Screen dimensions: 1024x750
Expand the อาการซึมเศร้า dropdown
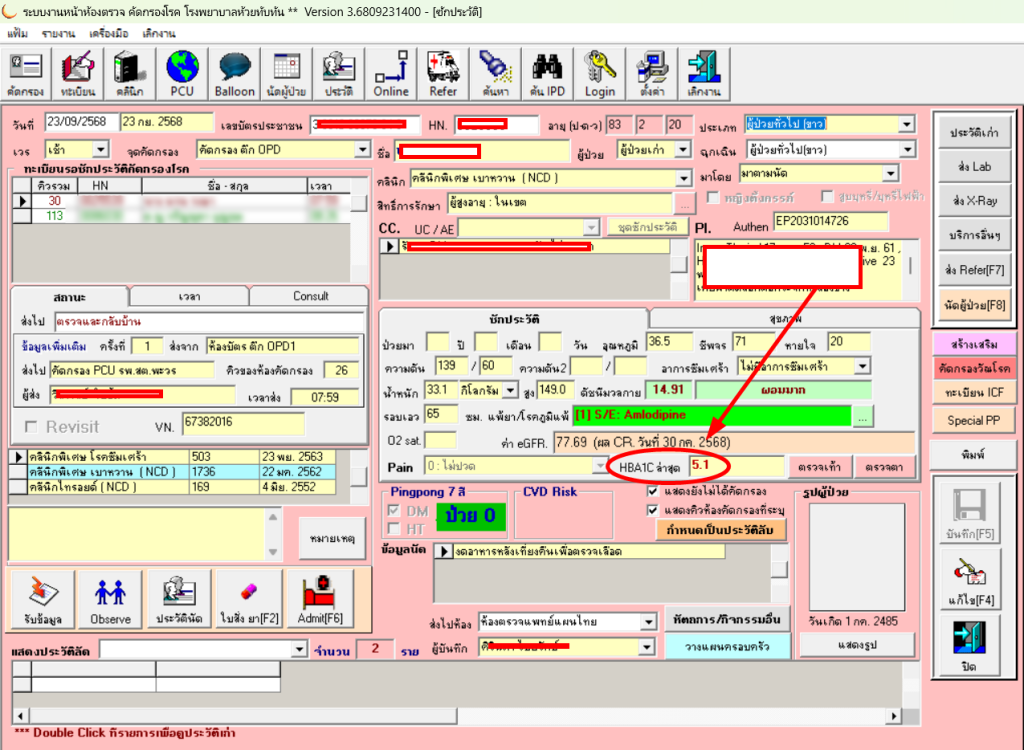pos(861,366)
